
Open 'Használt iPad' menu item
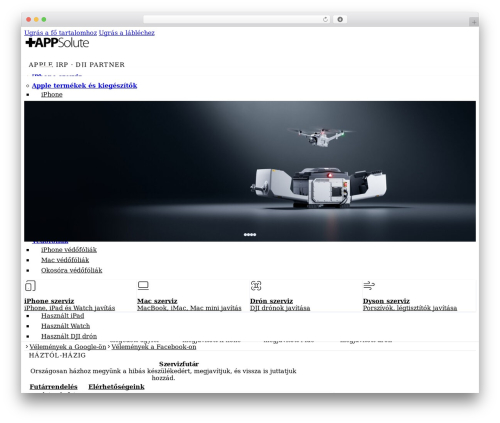(63, 316)
